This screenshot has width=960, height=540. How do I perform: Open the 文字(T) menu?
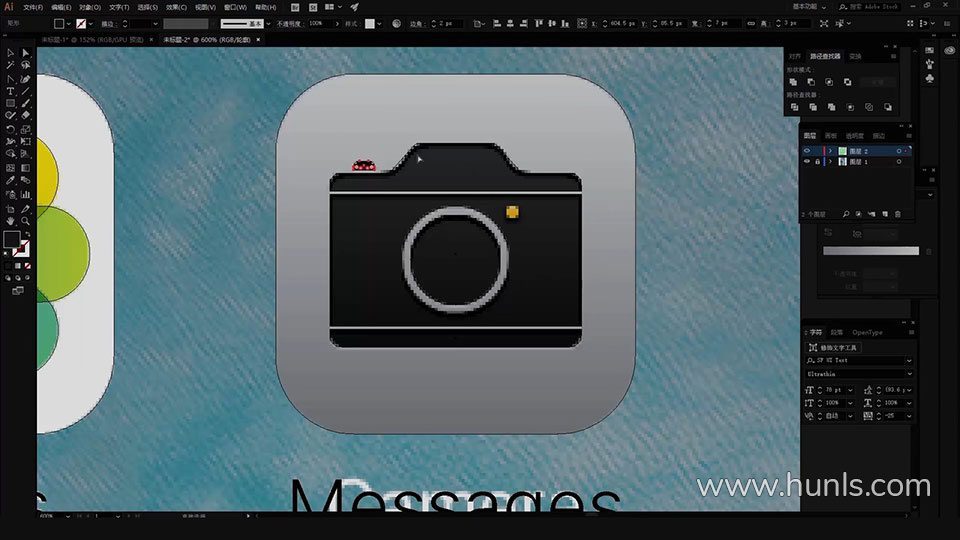point(119,7)
